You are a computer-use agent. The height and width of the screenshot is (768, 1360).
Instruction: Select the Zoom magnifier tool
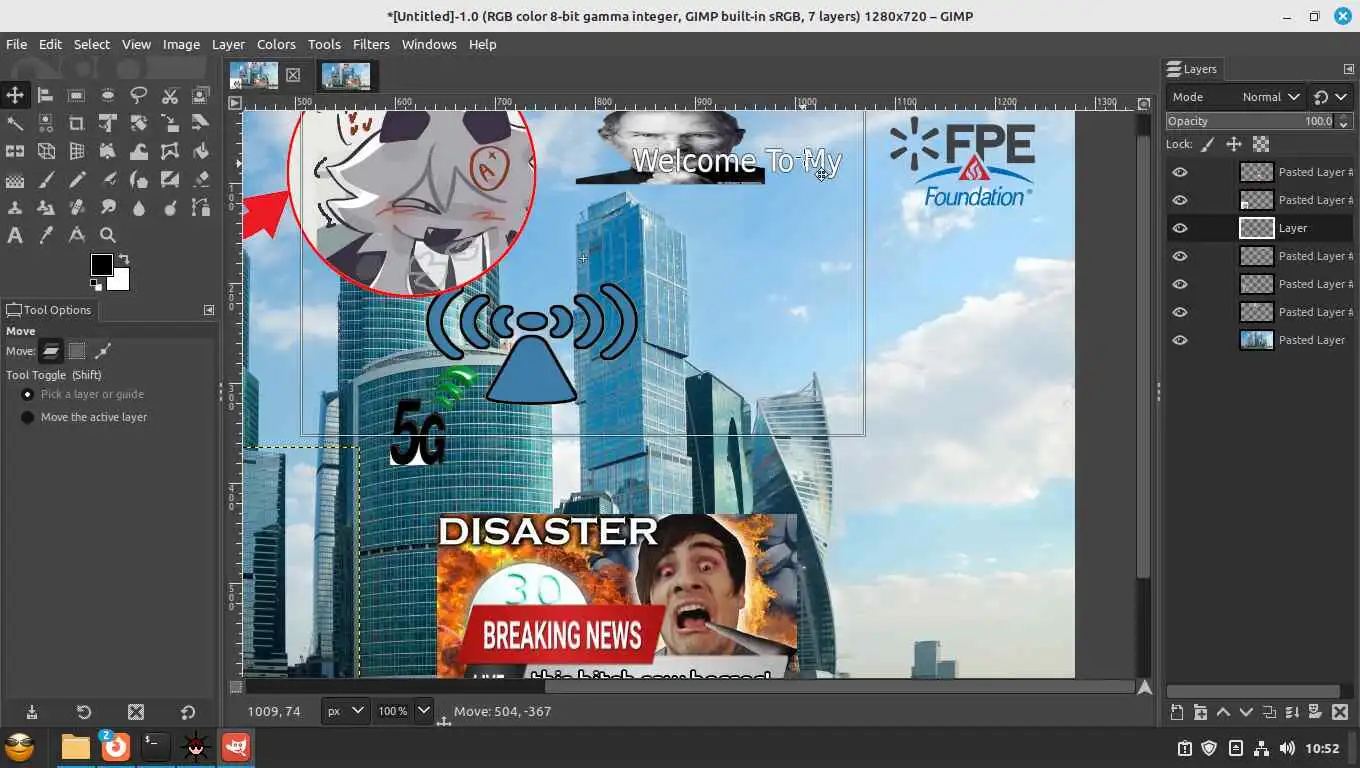tap(107, 236)
